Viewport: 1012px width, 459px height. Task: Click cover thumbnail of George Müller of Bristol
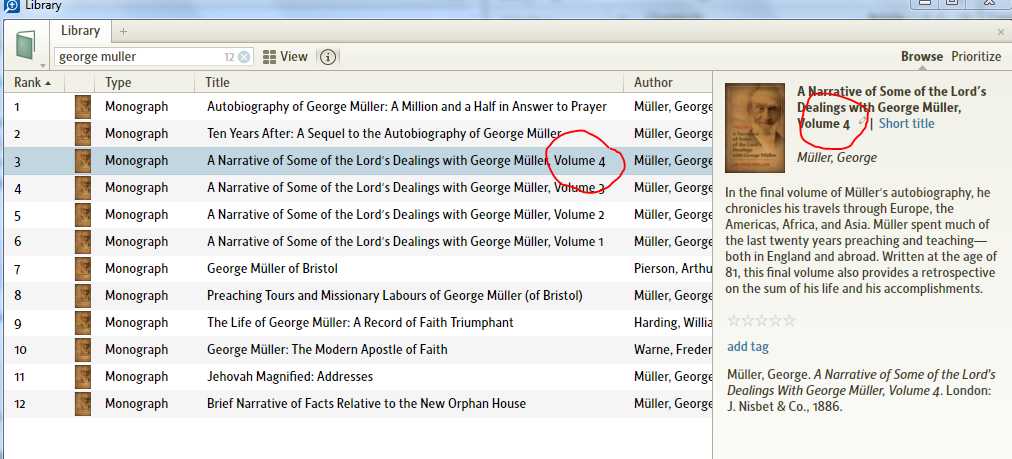tap(83, 269)
